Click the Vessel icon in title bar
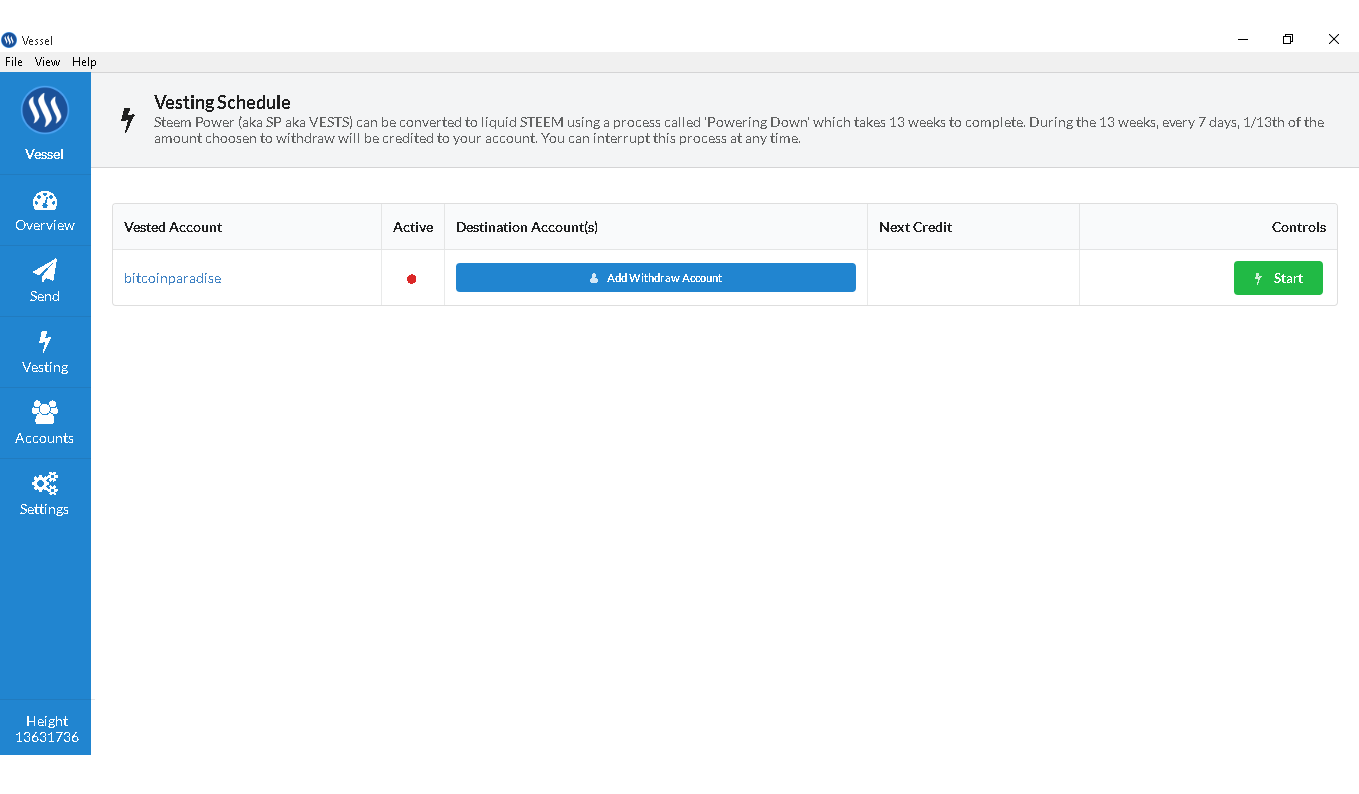Viewport: 1359px width, 794px height. pyautogui.click(x=10, y=40)
